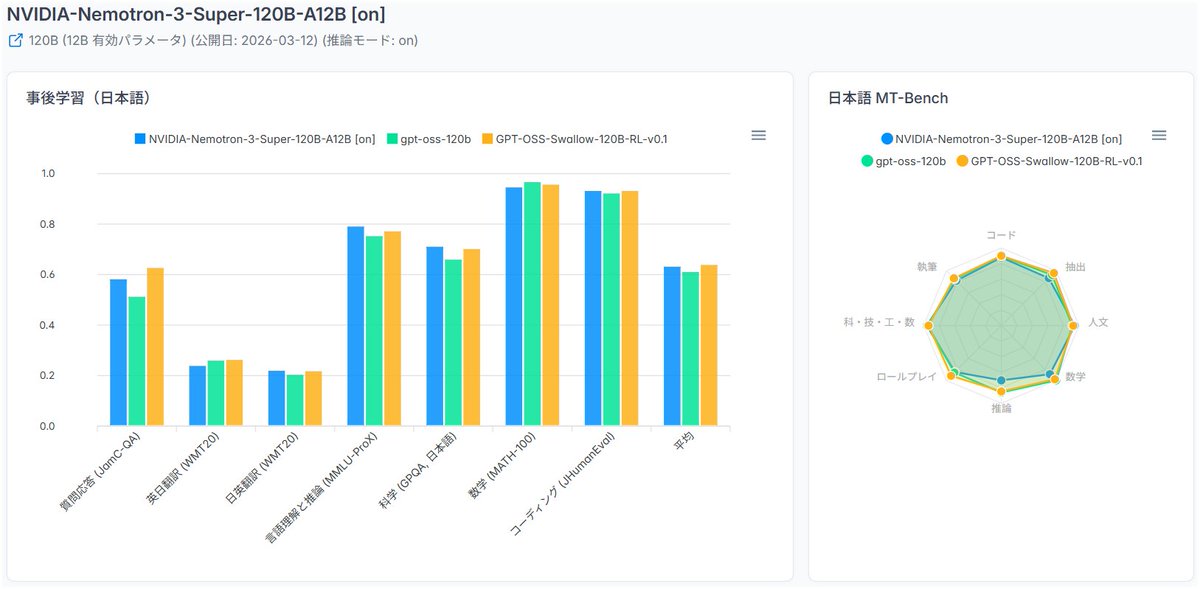Click the ロールプレイ radar axis label
The height and width of the screenshot is (589, 1200).
(x=907, y=377)
